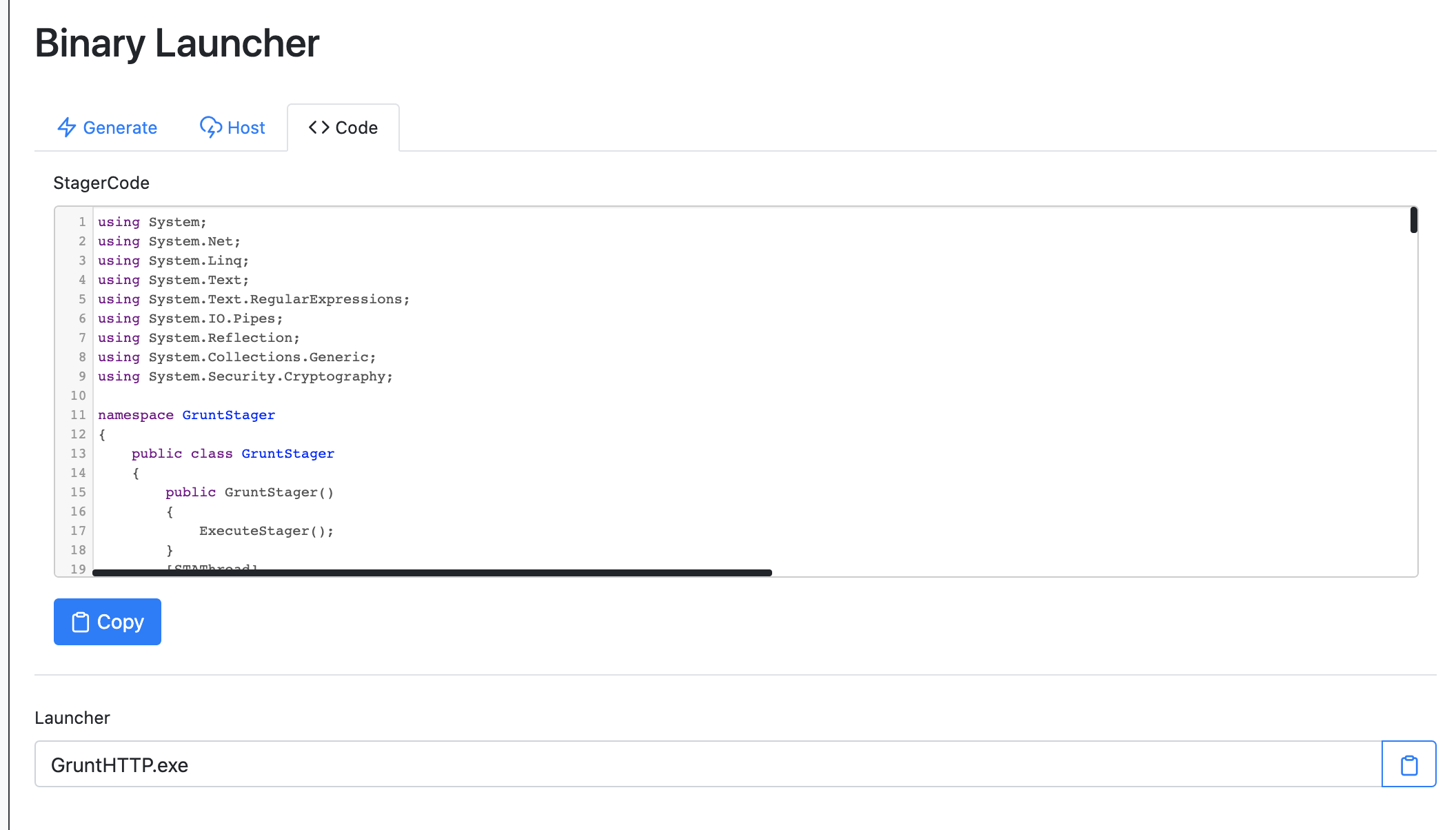1456x830 pixels.
Task: Click the clipboard icon next to GruntHTTP.exe
Action: (1409, 764)
